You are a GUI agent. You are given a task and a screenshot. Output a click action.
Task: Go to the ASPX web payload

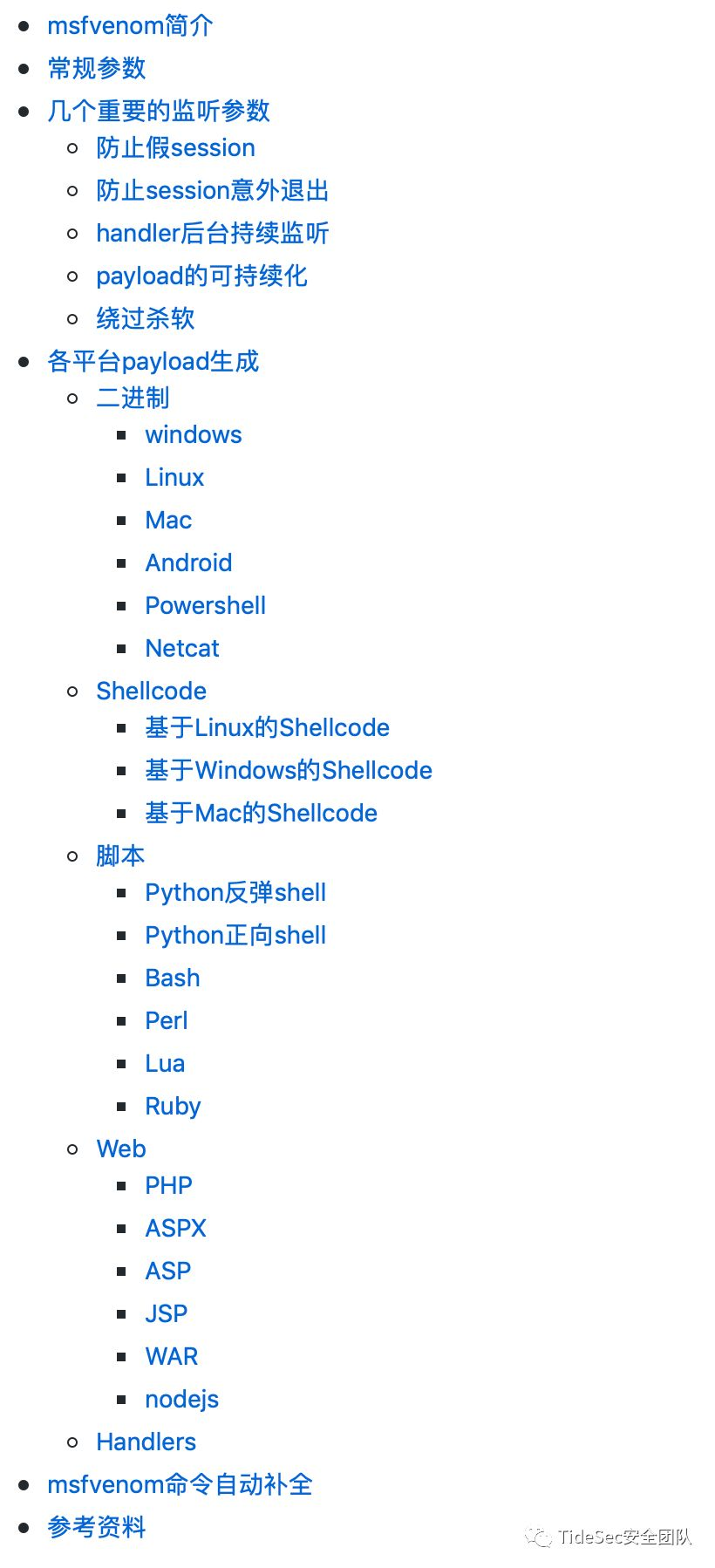[175, 1228]
